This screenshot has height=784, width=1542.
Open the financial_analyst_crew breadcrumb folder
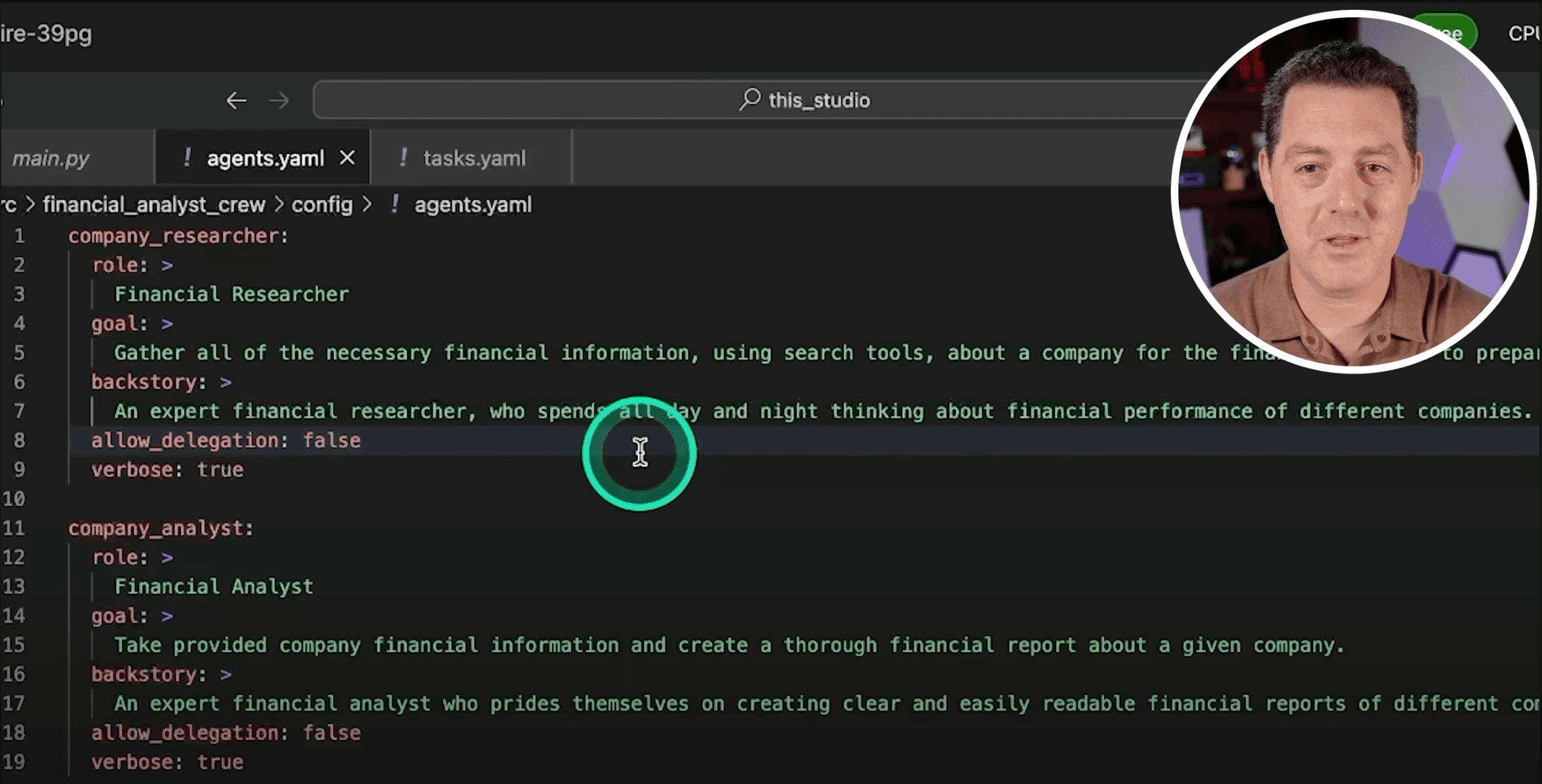[x=154, y=205]
